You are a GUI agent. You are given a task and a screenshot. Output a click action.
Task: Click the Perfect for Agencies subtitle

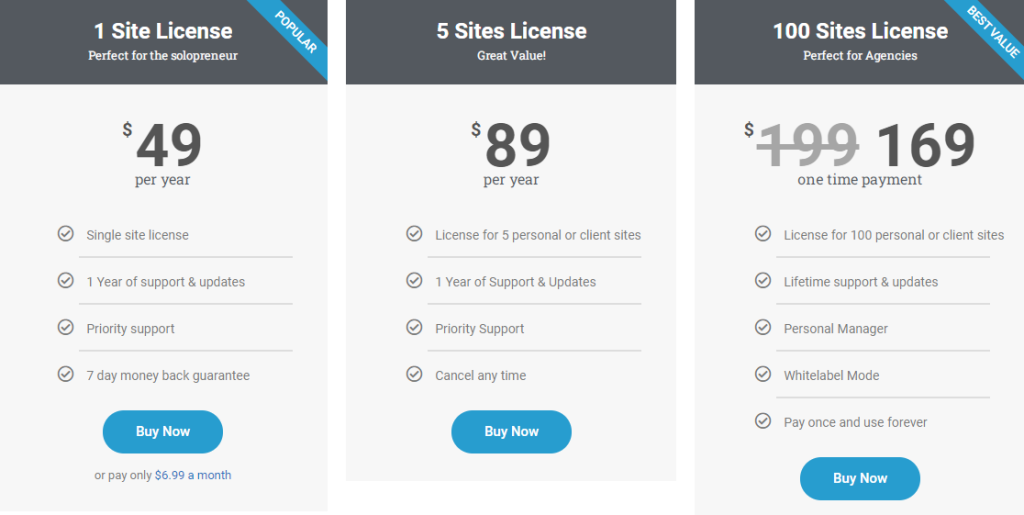point(860,55)
